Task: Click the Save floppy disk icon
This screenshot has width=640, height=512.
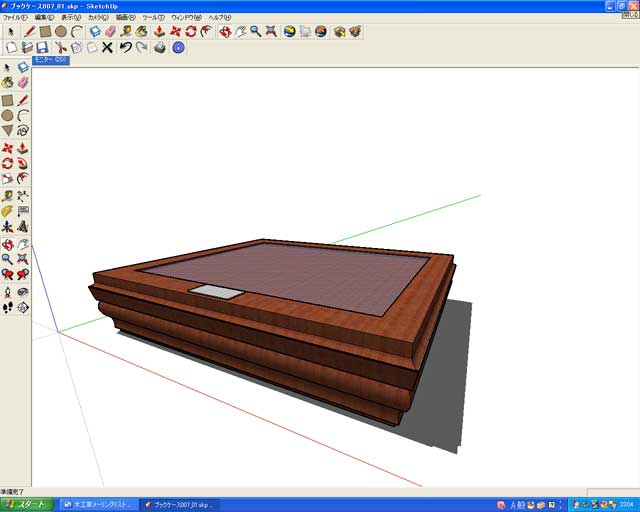Action: pos(42,47)
